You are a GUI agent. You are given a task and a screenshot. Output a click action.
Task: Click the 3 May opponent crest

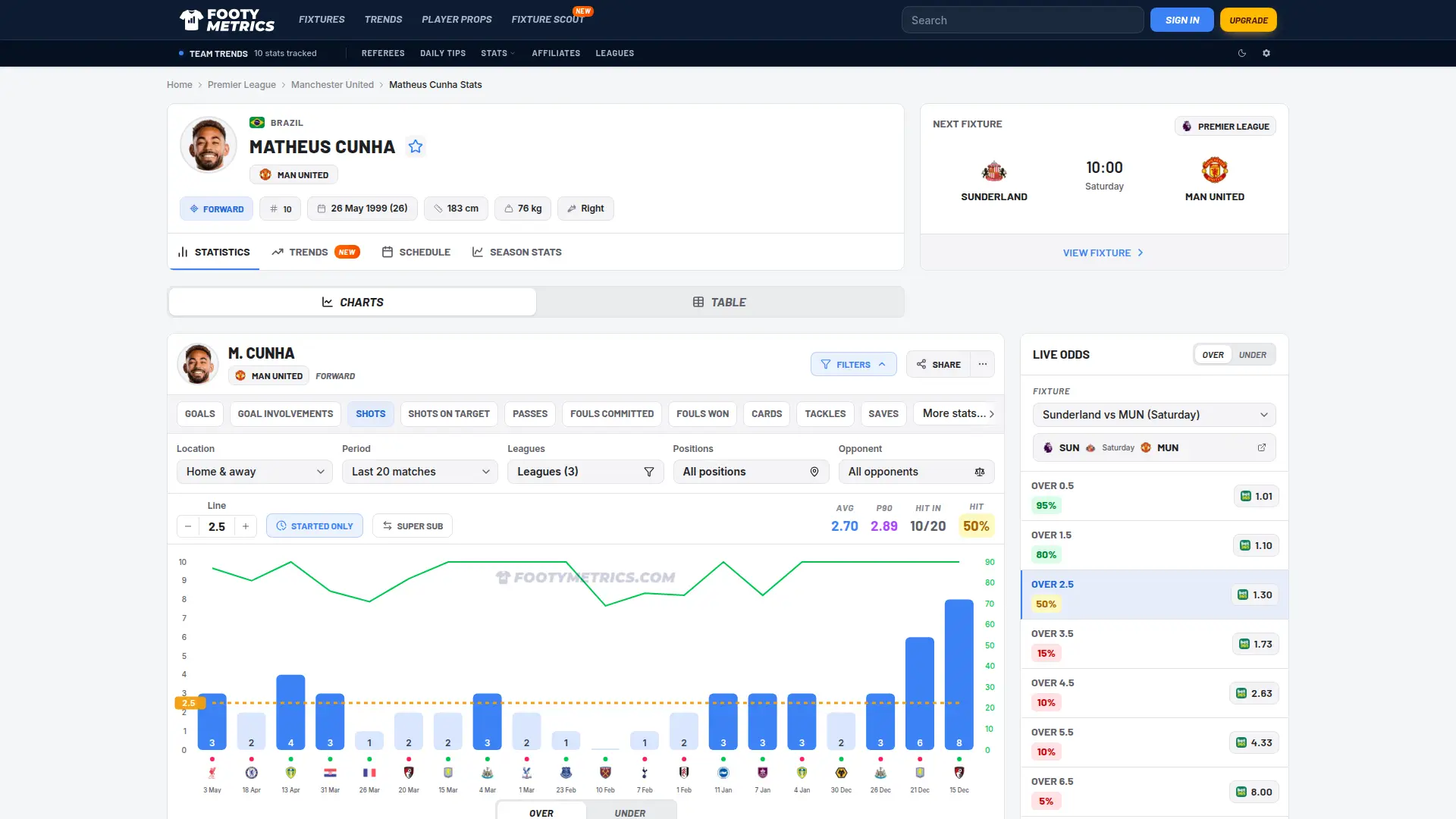pyautogui.click(x=212, y=773)
